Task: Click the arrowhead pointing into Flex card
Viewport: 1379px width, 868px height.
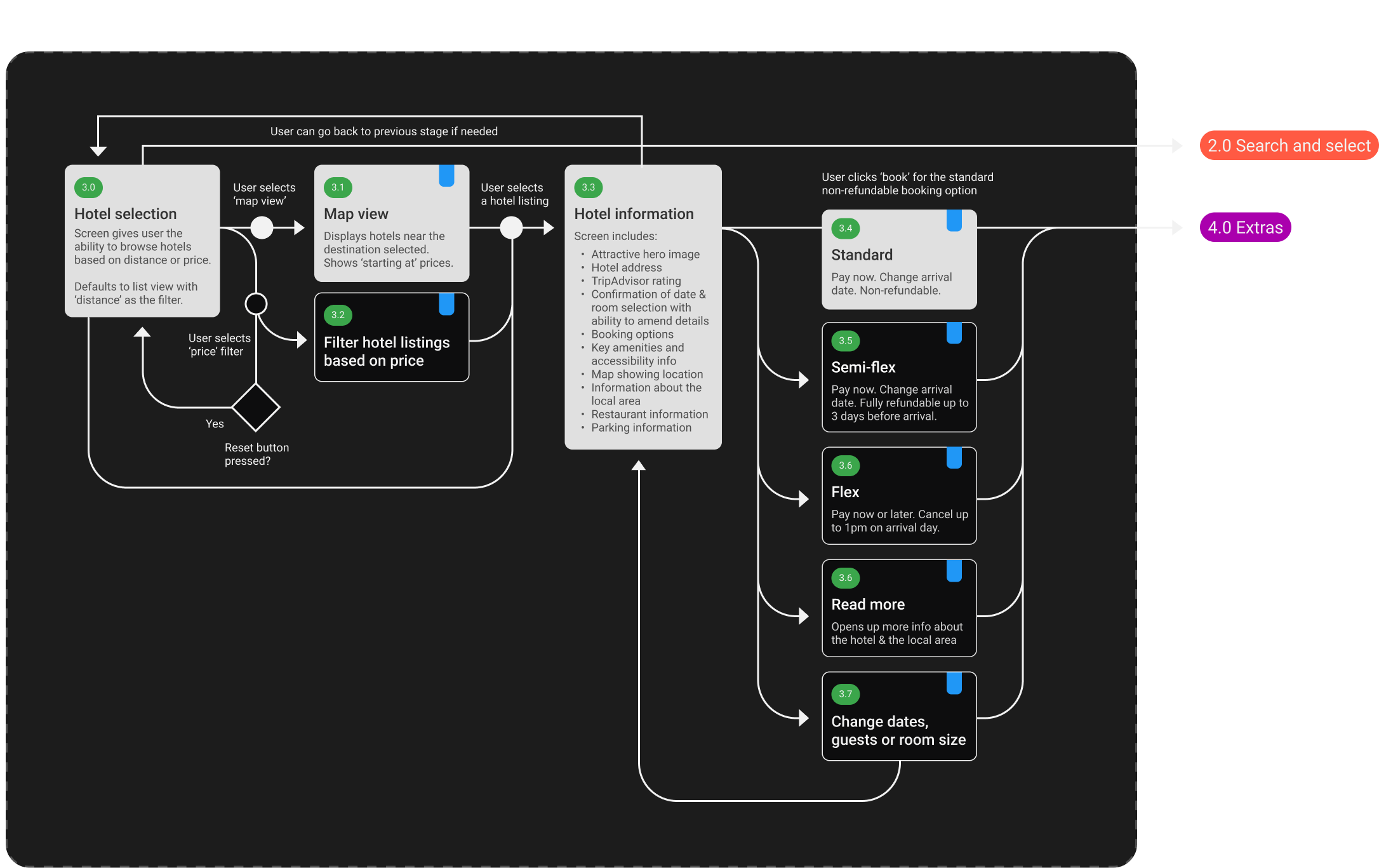Action: pos(804,499)
